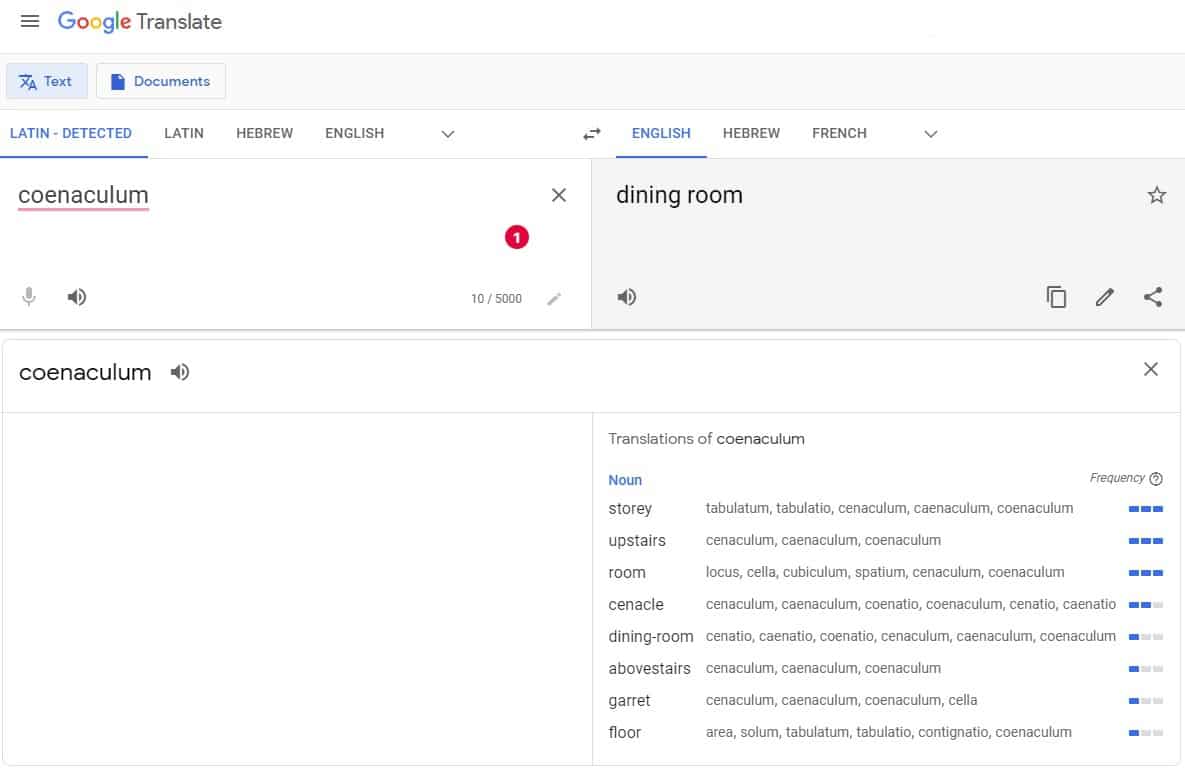Screen dimensions: 1185x783
Task: Click the microphone voice input icon
Action: (x=29, y=297)
